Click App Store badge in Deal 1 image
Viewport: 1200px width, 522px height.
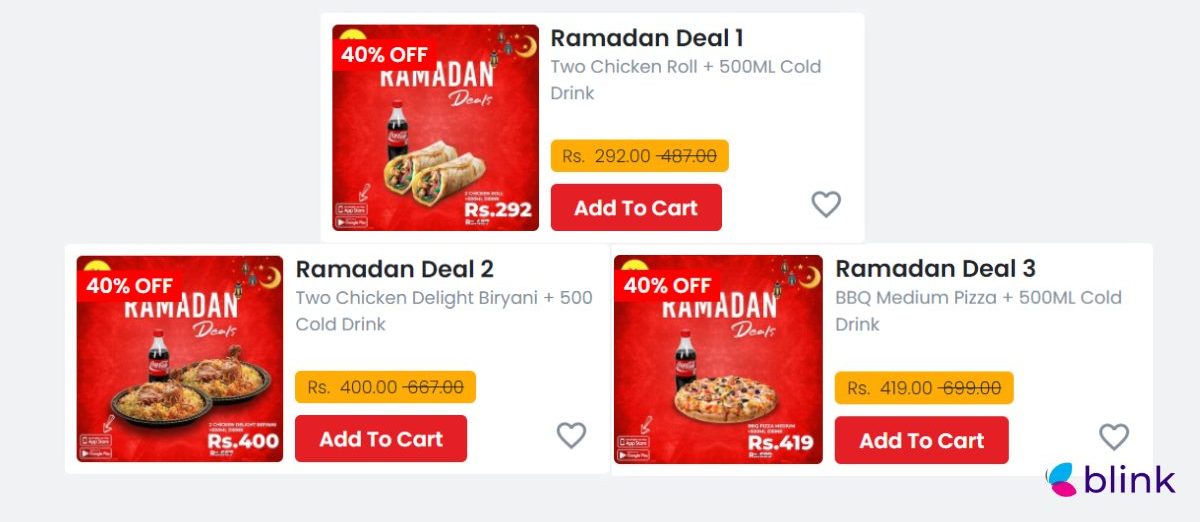351,210
